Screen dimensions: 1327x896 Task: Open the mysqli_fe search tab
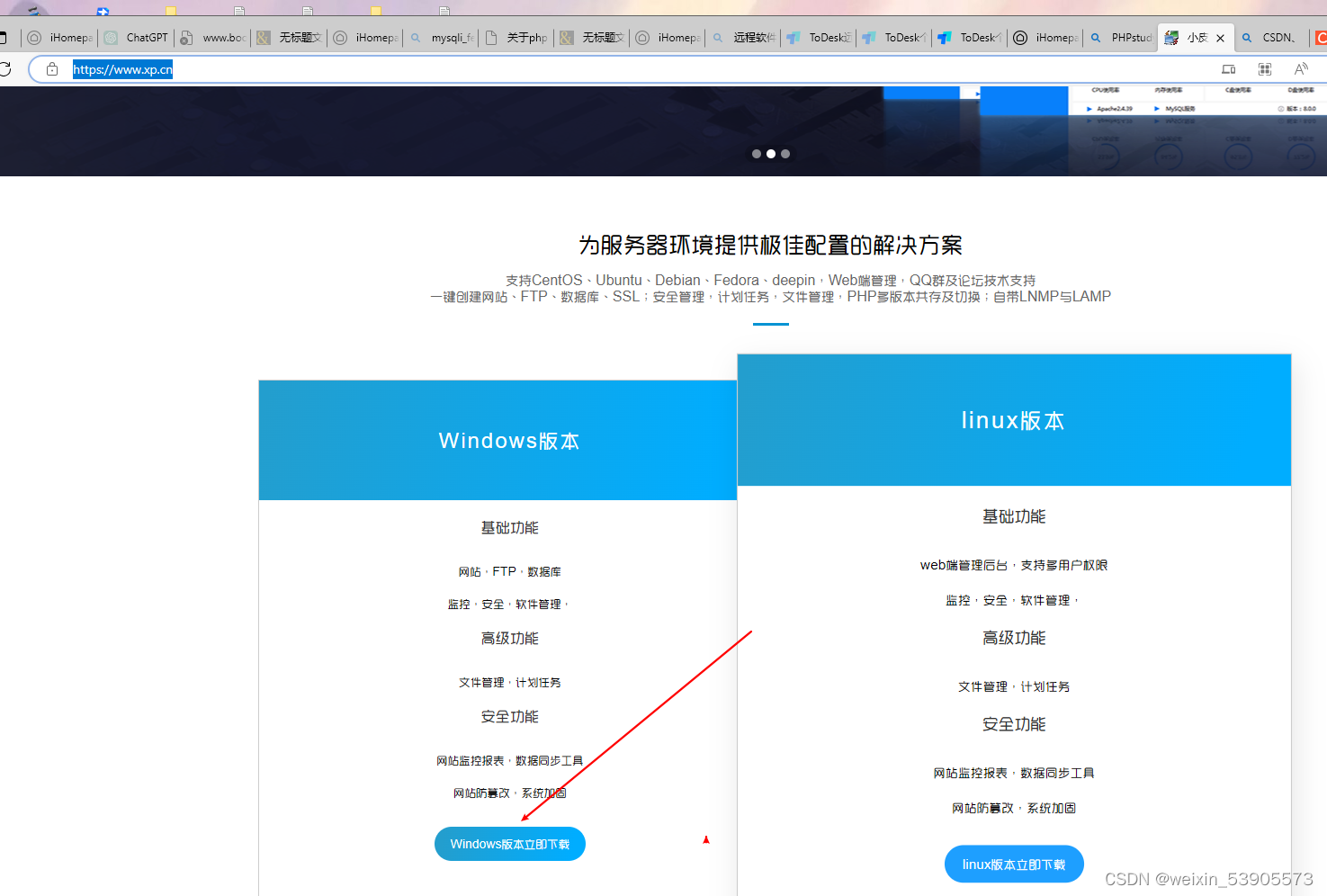click(442, 38)
